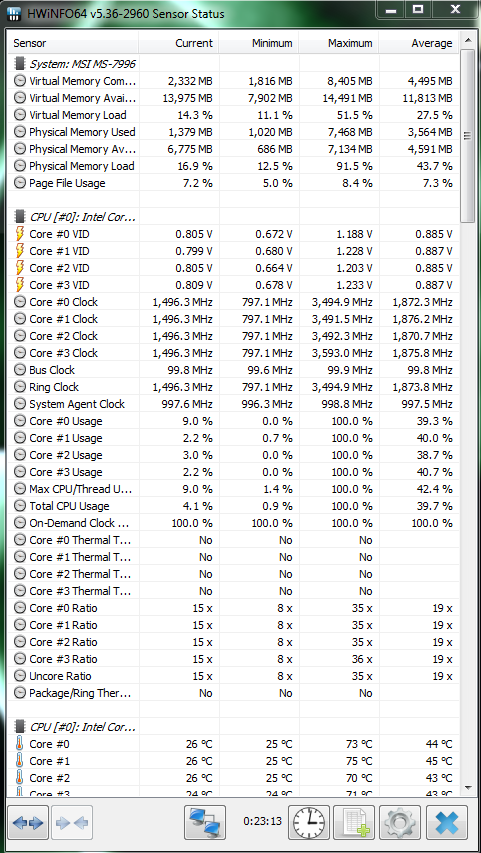Open the network remote monitoring icon

point(205,823)
